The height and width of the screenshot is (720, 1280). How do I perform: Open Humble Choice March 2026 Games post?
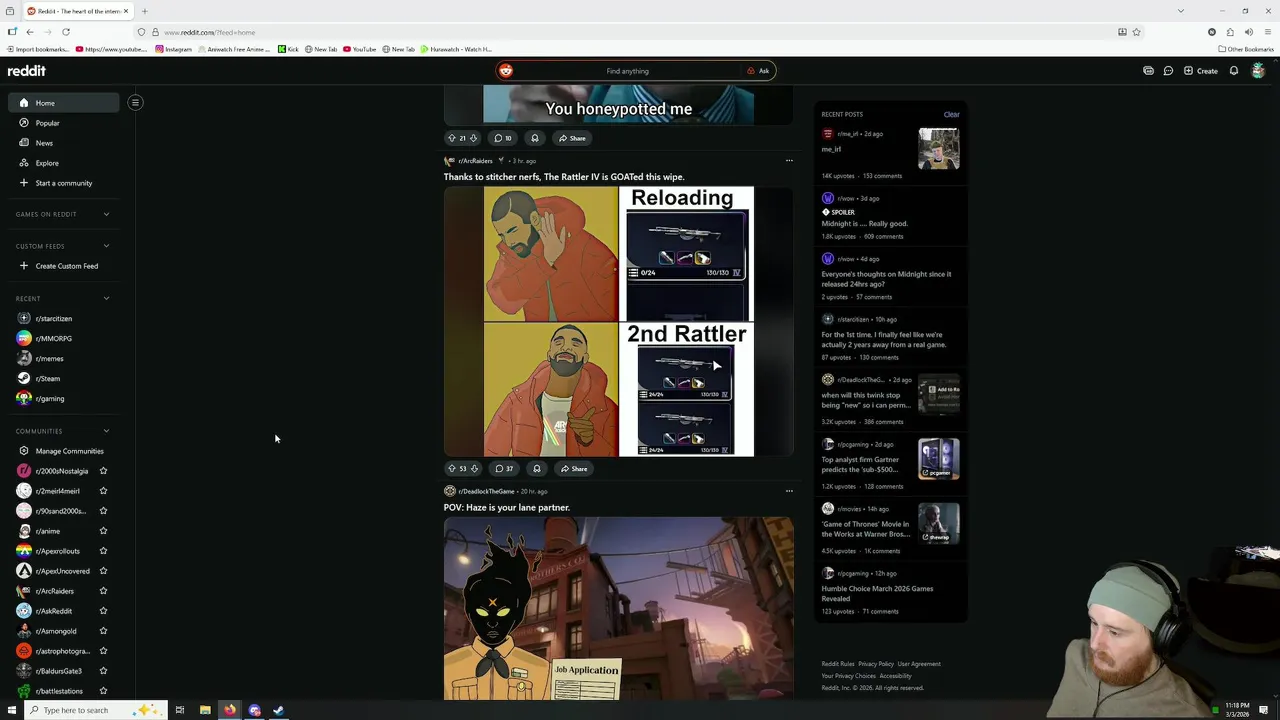[877, 594]
